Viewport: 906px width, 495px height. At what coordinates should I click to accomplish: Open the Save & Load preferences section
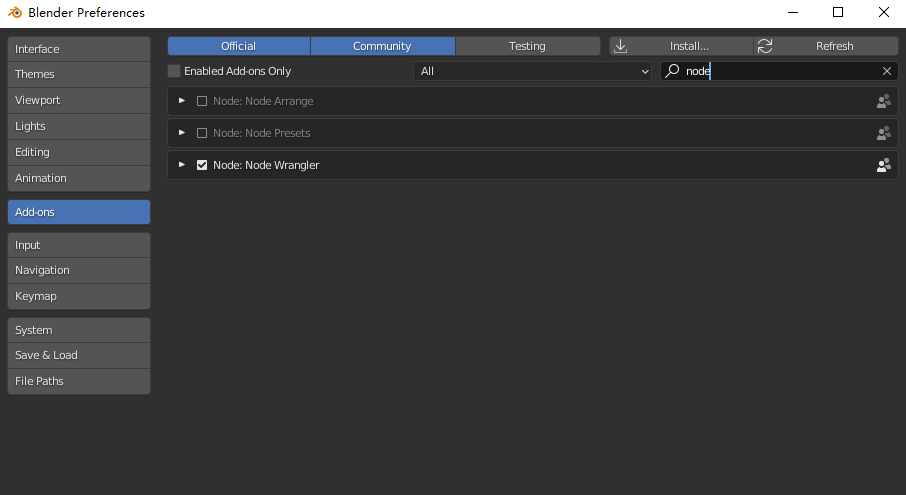pyautogui.click(x=79, y=355)
